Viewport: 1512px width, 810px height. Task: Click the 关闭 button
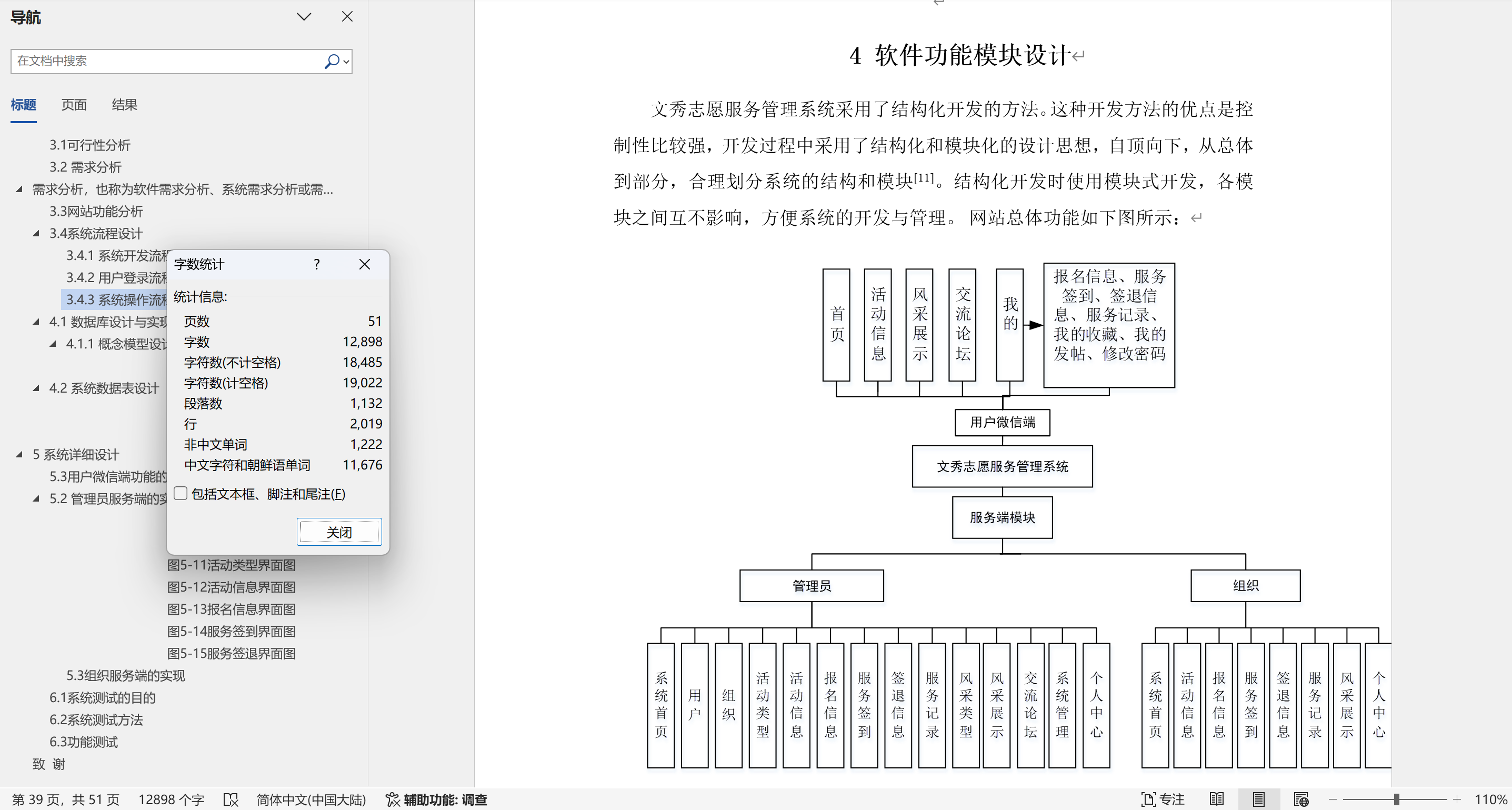pos(339,533)
